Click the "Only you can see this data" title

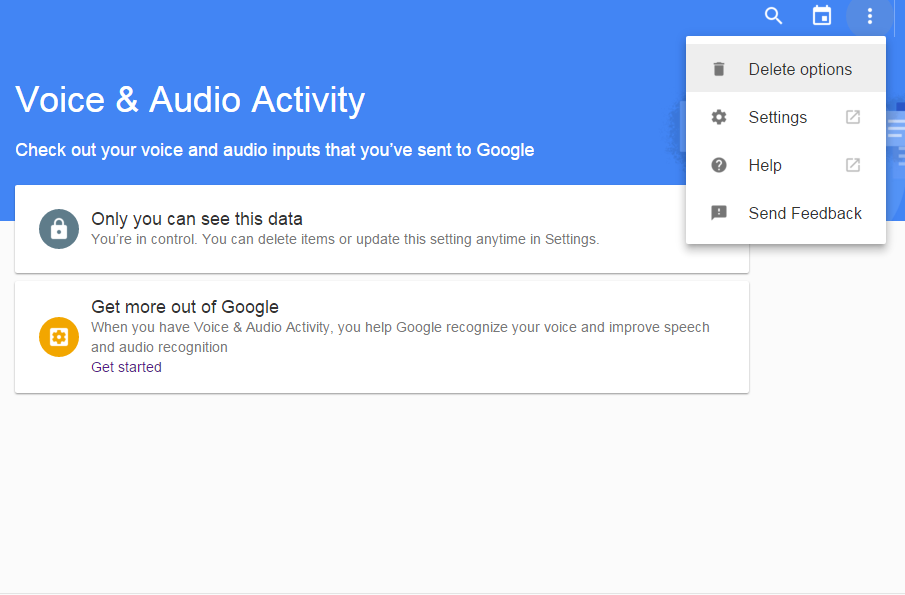197,218
